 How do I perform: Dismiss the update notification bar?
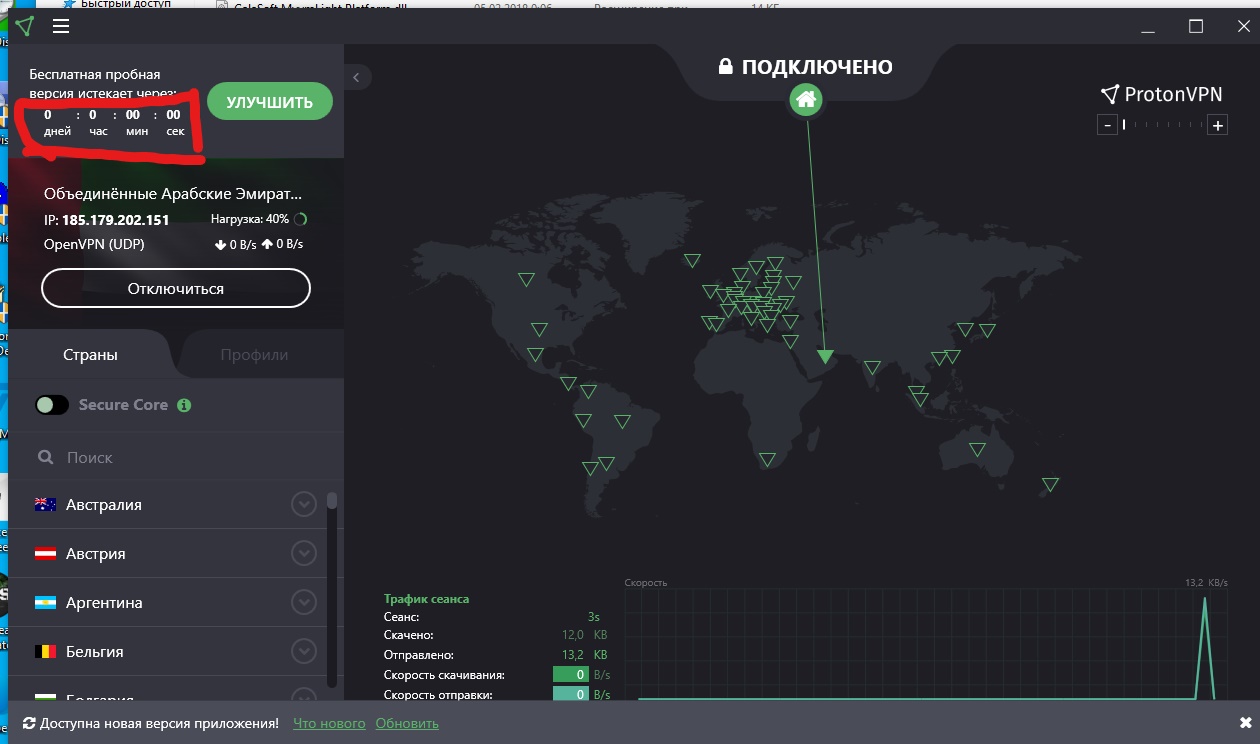1245,723
